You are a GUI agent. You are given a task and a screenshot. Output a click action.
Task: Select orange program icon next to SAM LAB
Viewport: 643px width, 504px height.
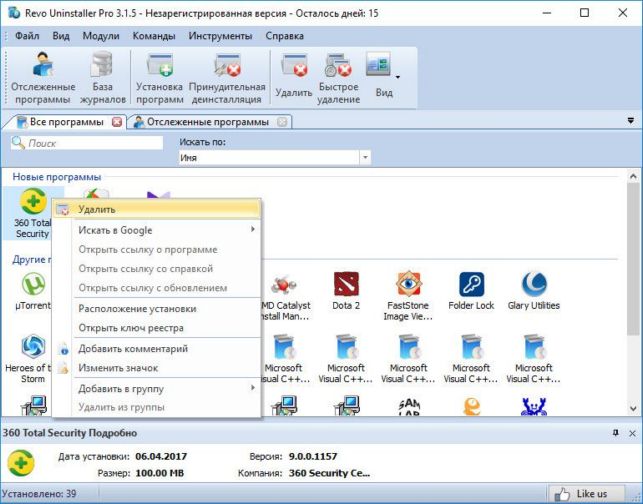pyautogui.click(x=472, y=406)
